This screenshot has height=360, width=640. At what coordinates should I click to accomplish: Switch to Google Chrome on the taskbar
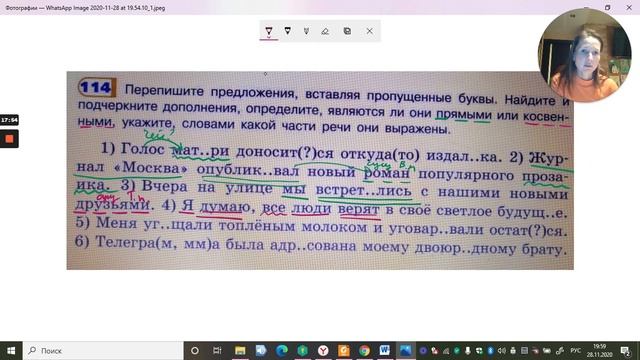pyautogui.click(x=364, y=351)
